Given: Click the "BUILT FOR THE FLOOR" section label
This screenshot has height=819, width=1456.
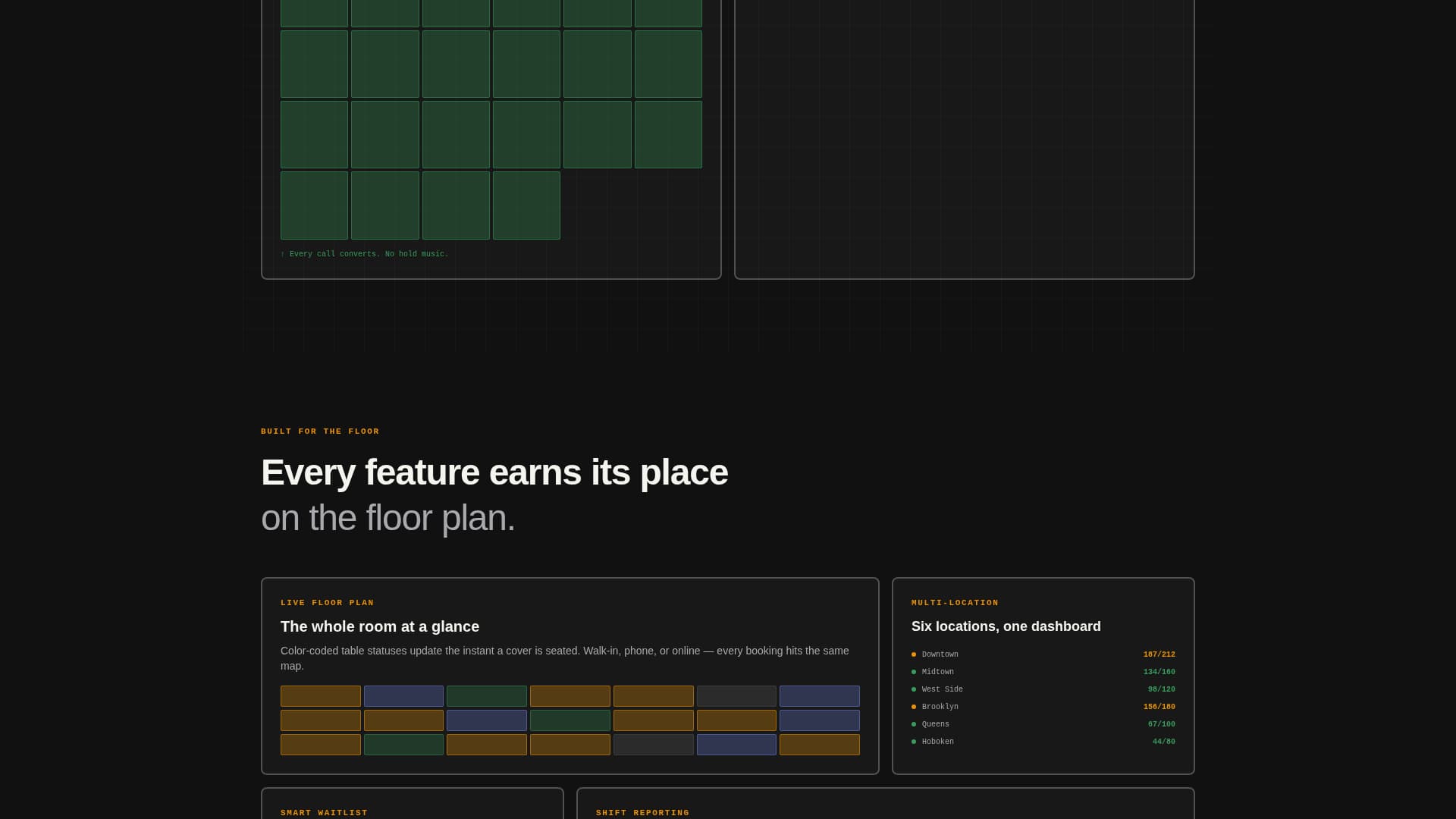Looking at the screenshot, I should (x=320, y=431).
